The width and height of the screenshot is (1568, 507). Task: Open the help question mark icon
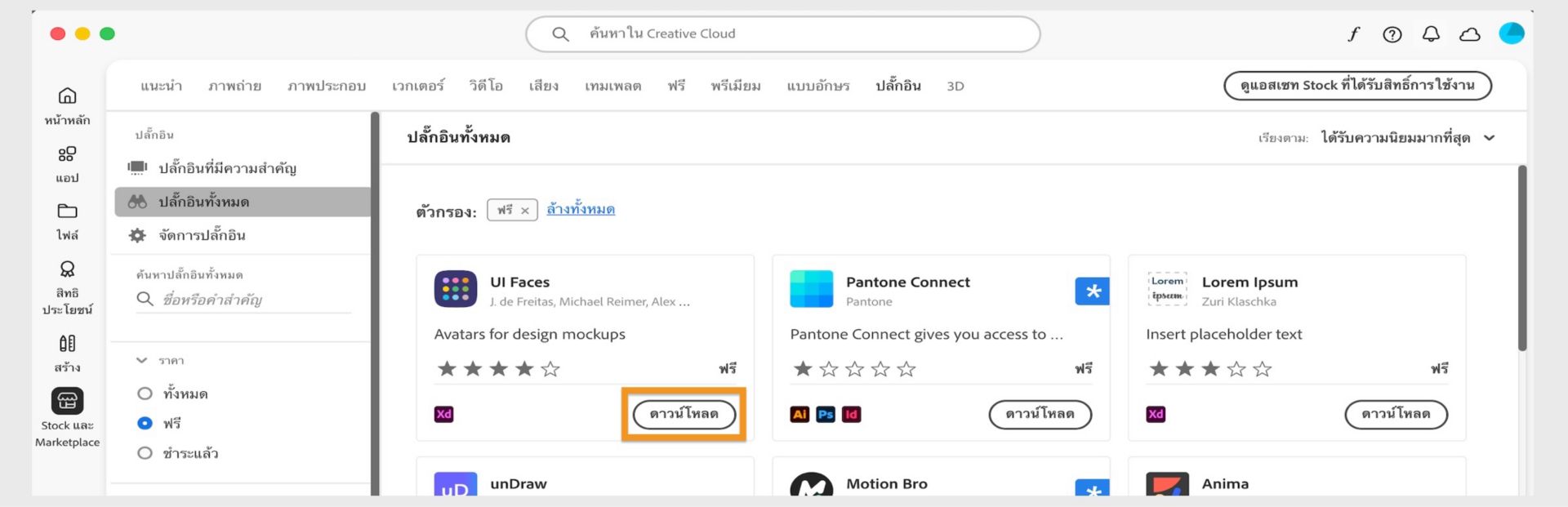coord(1392,34)
